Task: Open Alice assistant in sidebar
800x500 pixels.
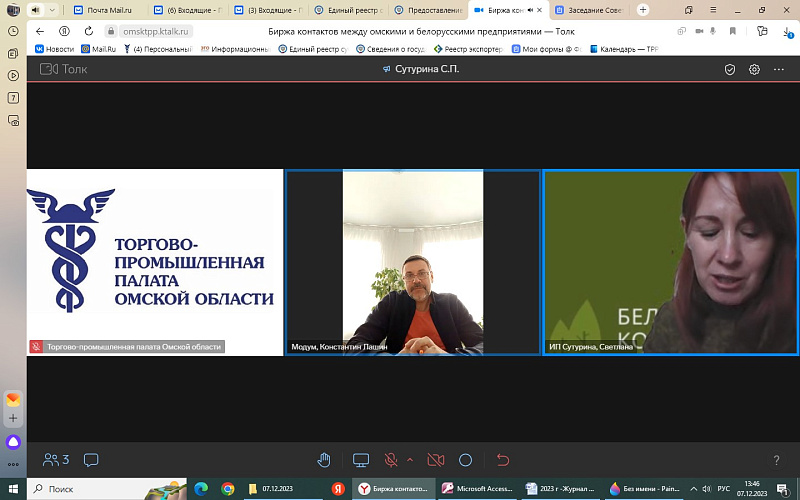Action: [13, 442]
